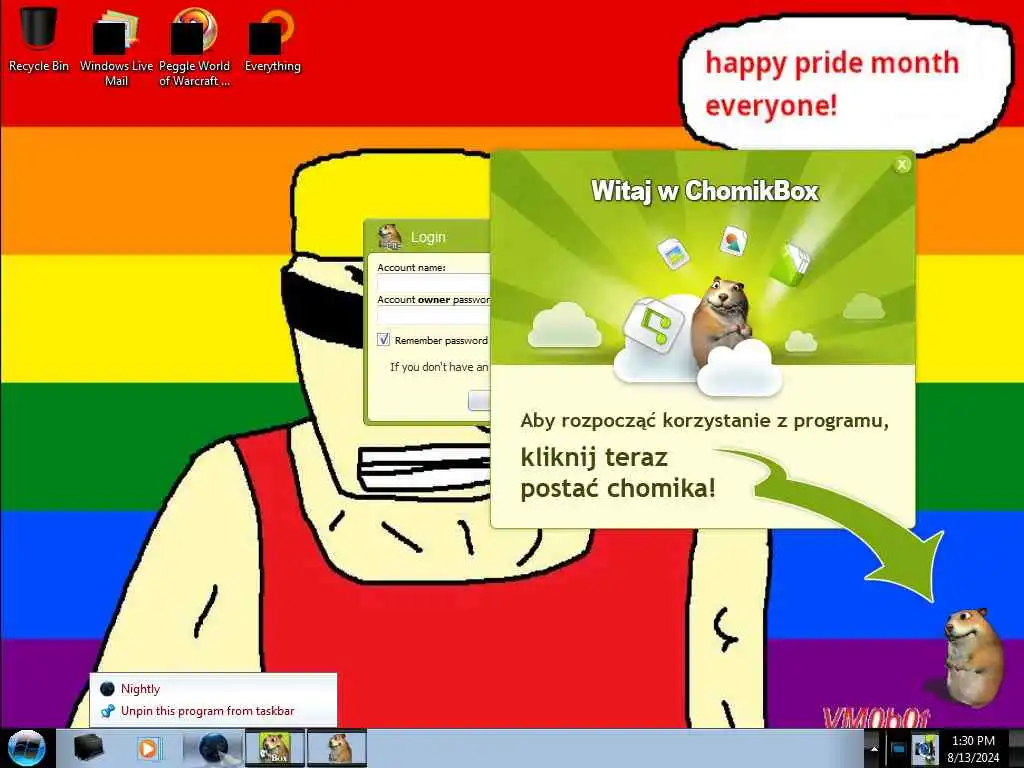Click the Witaj w ChomikBox heading

click(705, 191)
